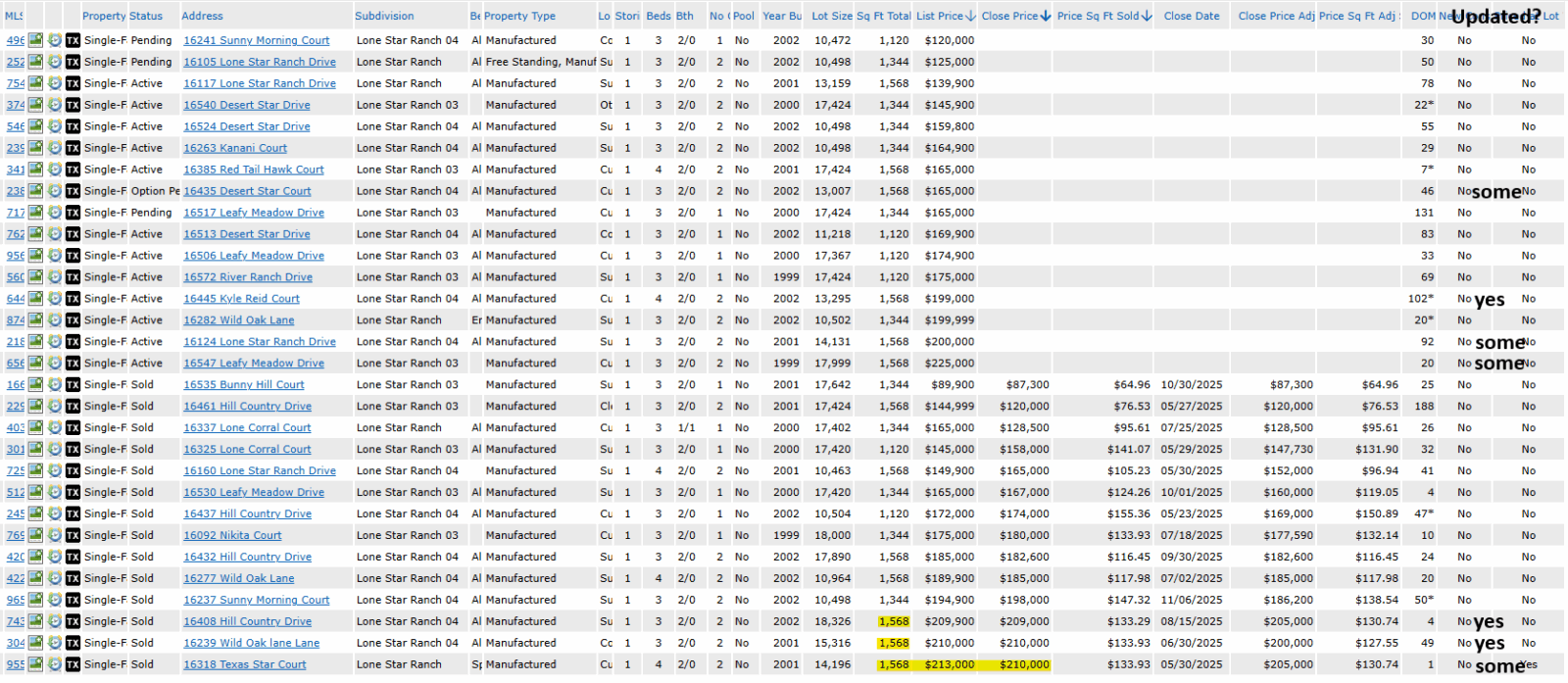The height and width of the screenshot is (683, 1568).
Task: Open the 16237 Sunny Morning Court listing
Action: (x=256, y=600)
